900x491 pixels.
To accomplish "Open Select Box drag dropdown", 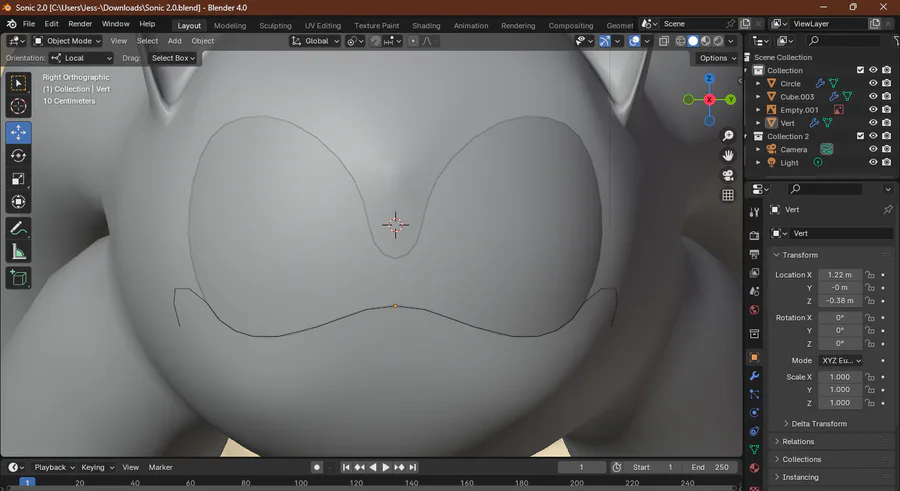I will (x=173, y=58).
